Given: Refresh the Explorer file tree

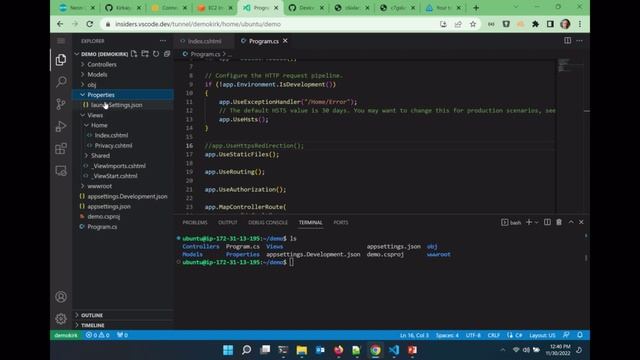Looking at the screenshot, I should pyautogui.click(x=156, y=54).
